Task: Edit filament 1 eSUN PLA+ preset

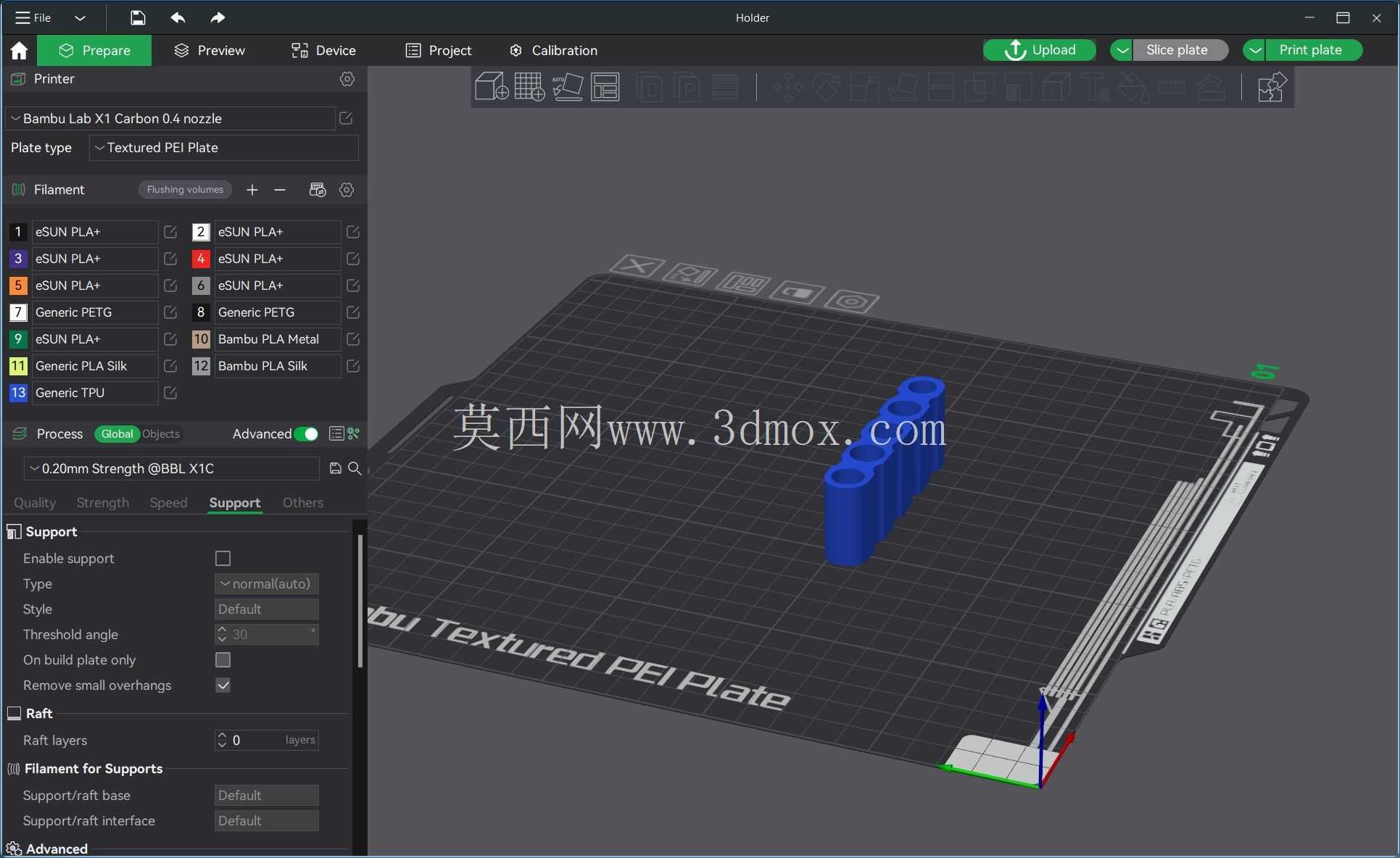Action: tap(170, 232)
